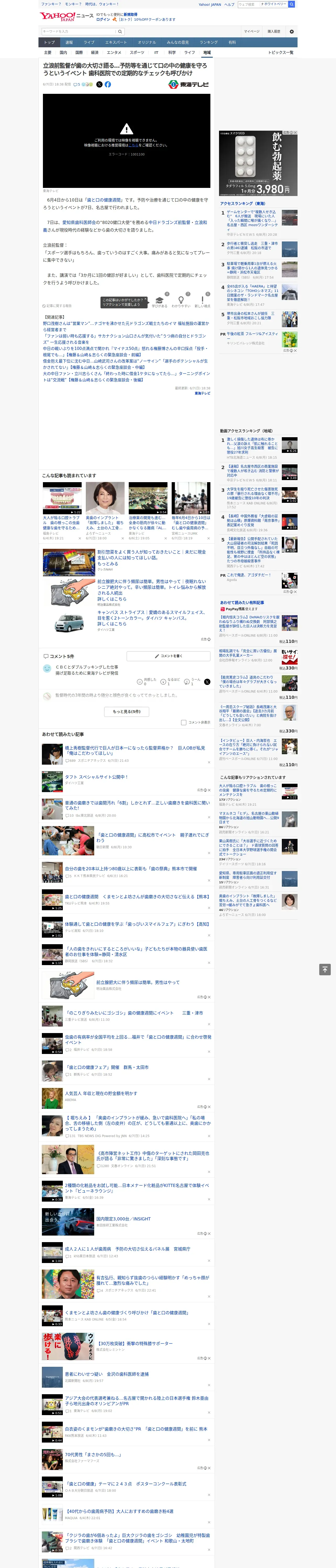The height and width of the screenshot is (1568, 336).
Task: Toggle the コメント非表示 checkbox
Action: coord(183,723)
